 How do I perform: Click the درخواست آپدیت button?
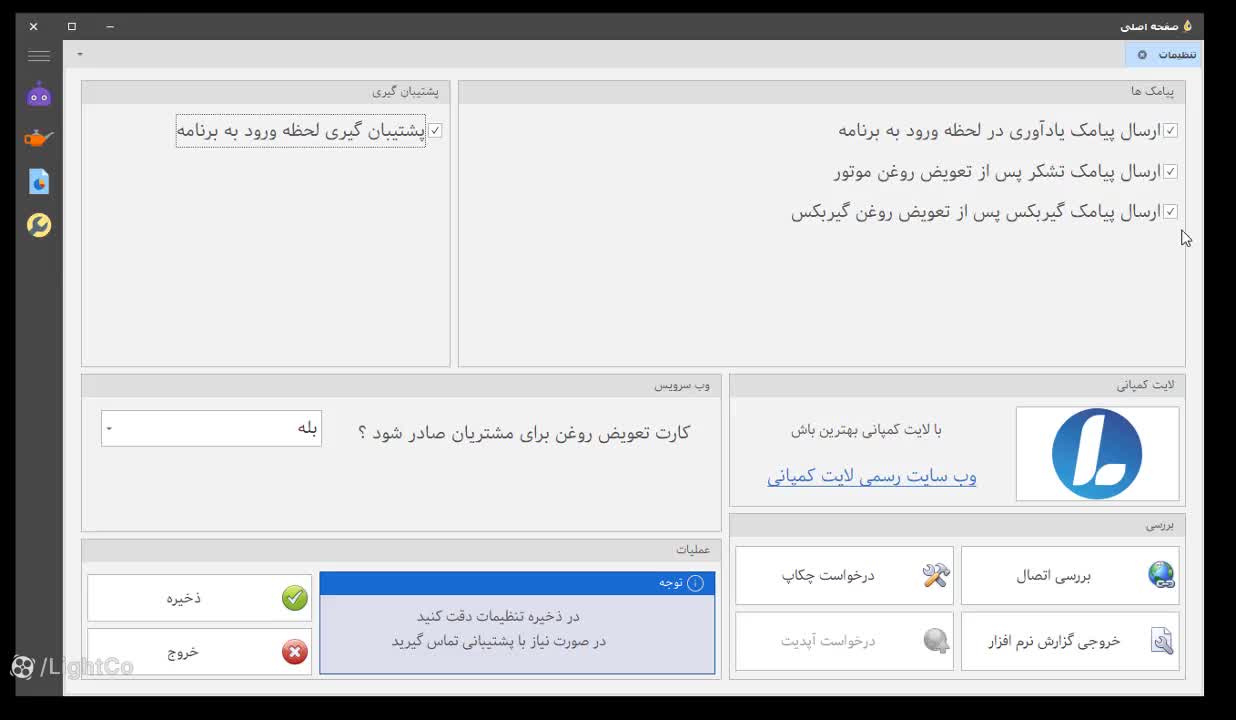[x=844, y=641]
